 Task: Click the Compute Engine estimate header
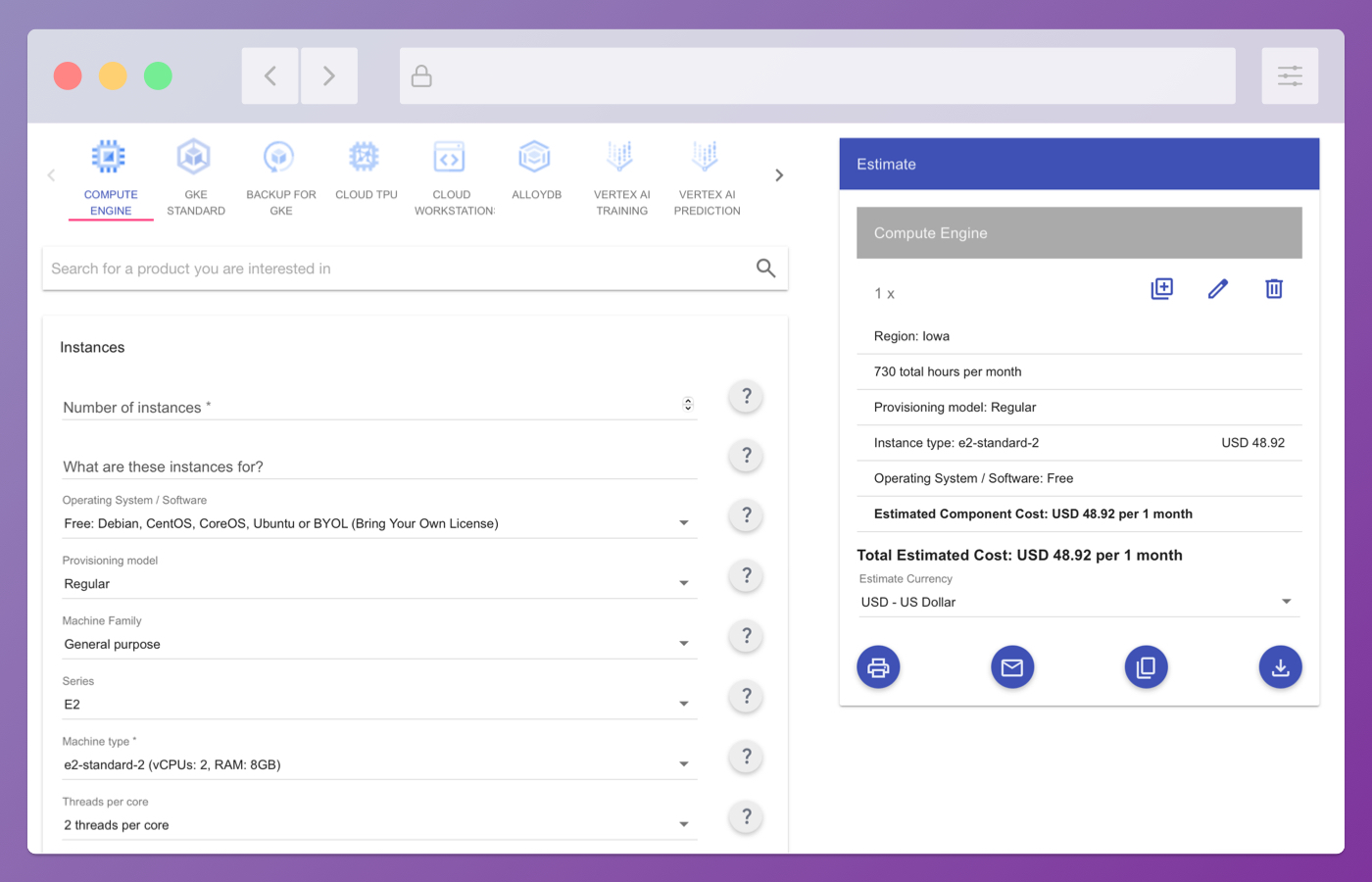[1079, 233]
